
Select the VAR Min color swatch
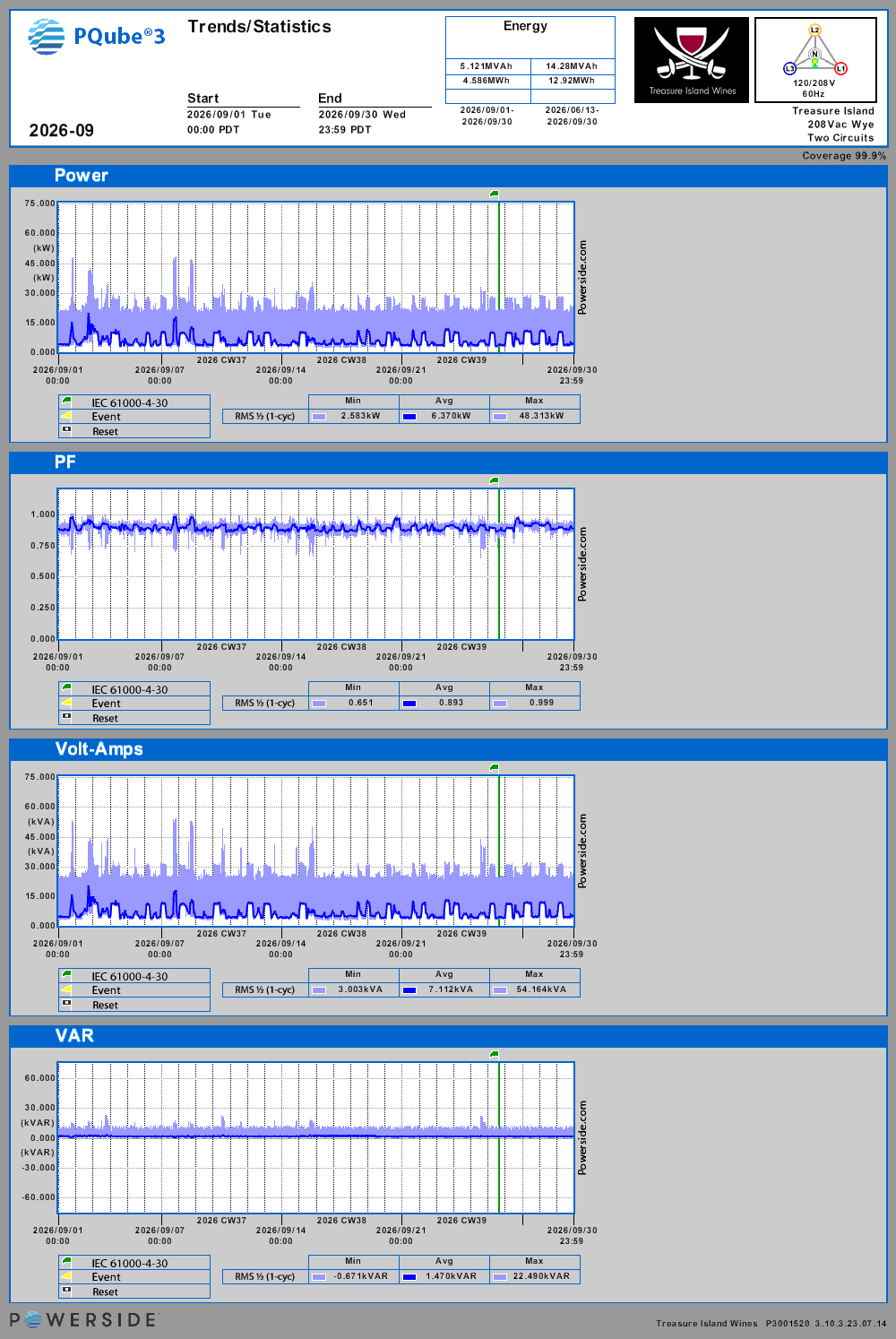(319, 1276)
